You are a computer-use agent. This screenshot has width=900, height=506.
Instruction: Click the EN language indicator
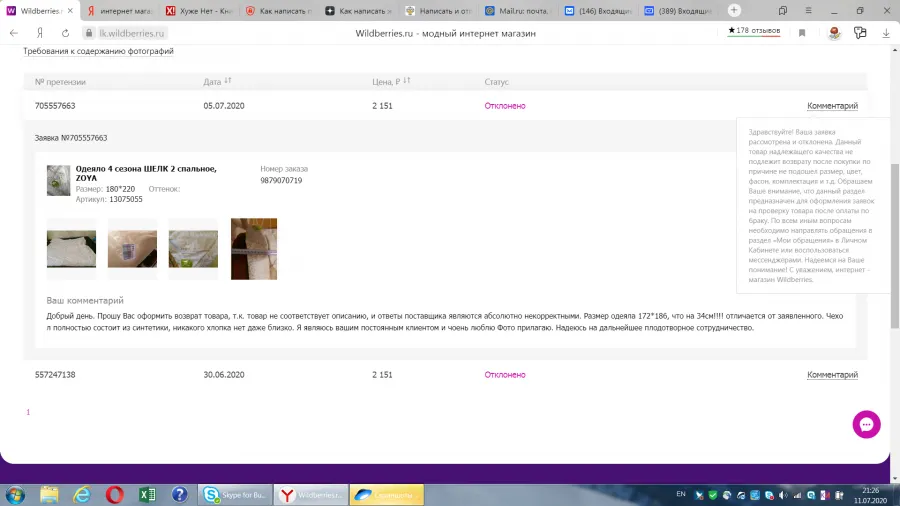(681, 494)
